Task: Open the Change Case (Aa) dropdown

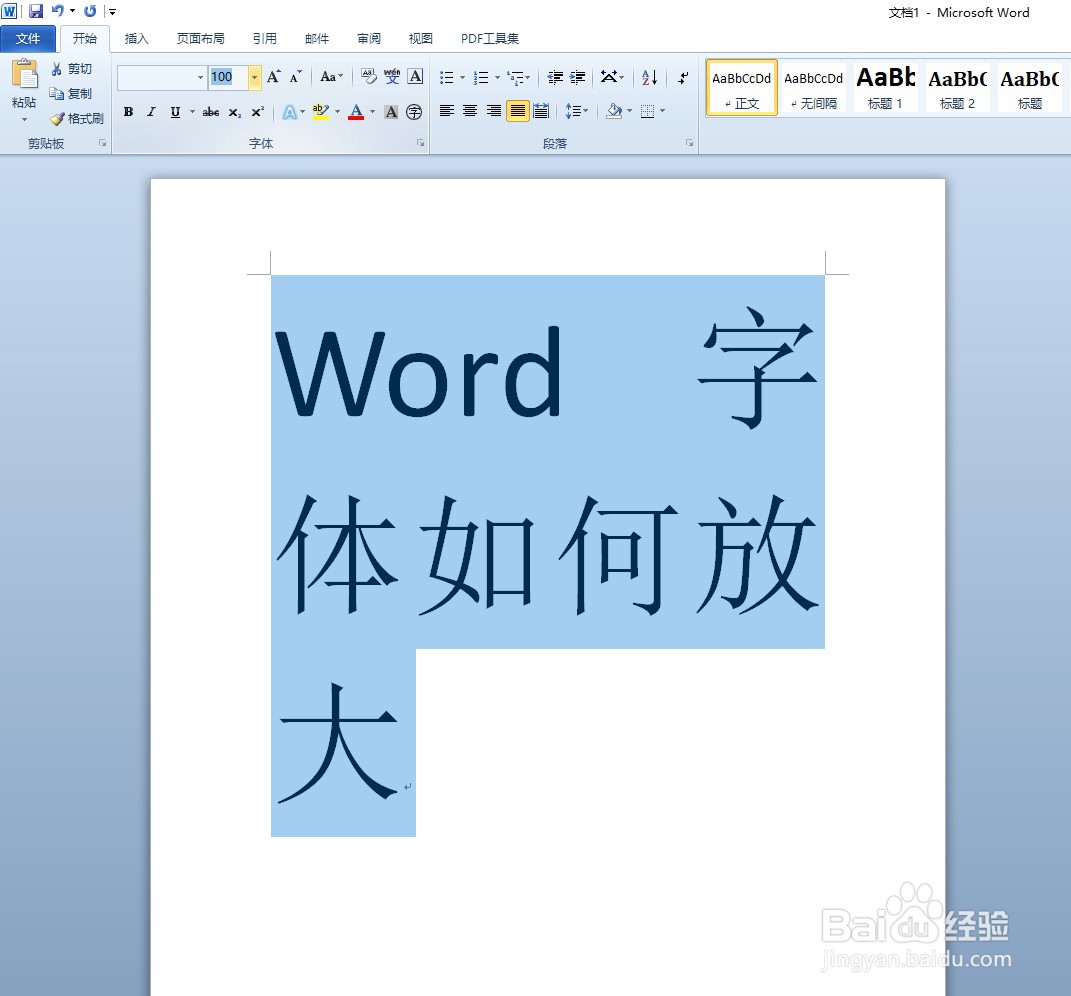Action: tap(331, 77)
